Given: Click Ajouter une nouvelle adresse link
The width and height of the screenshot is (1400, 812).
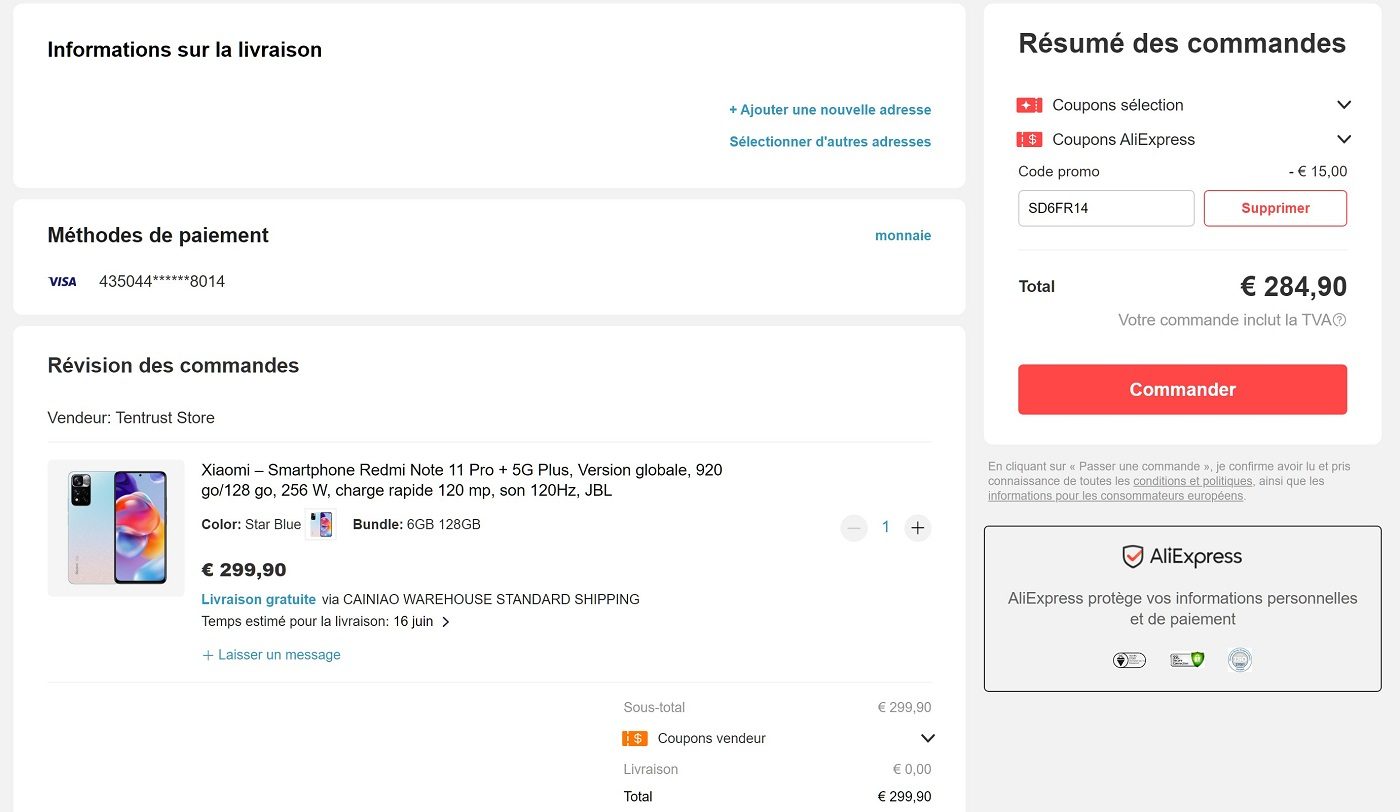Looking at the screenshot, I should 830,110.
